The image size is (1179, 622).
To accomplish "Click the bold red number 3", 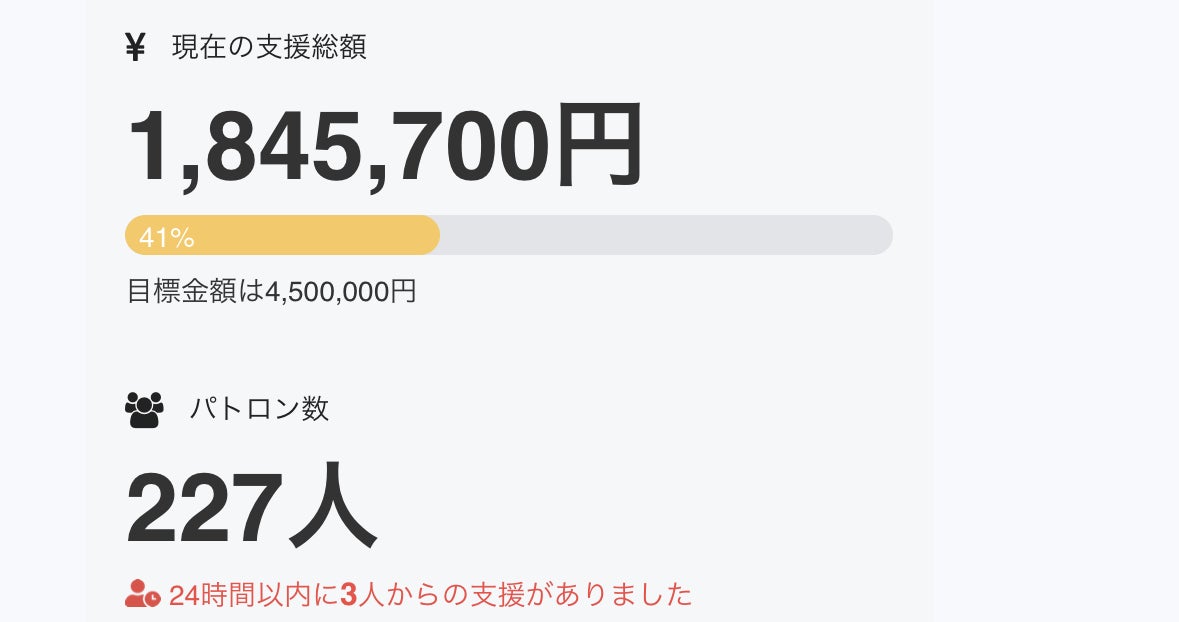I will pyautogui.click(x=348, y=595).
